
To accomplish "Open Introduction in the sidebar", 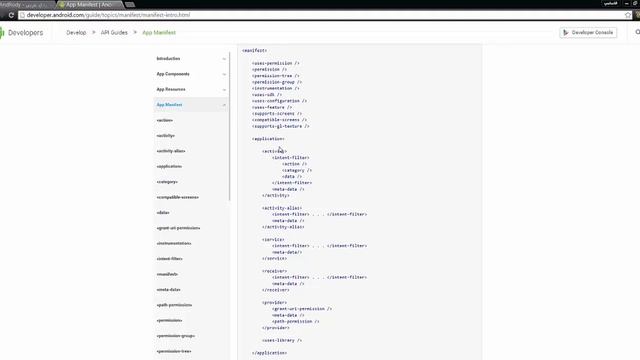I will click(168, 59).
